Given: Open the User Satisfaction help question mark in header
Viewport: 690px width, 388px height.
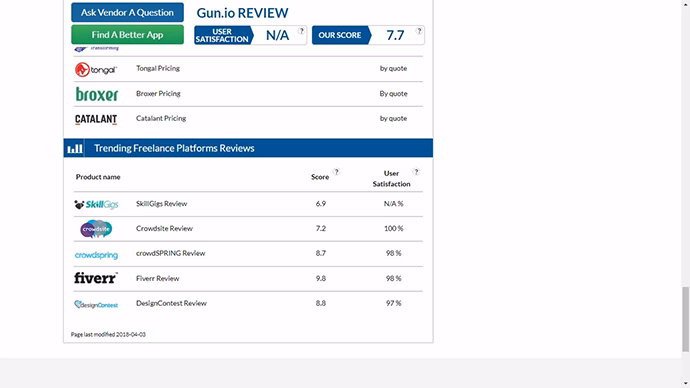Looking at the screenshot, I should click(301, 31).
